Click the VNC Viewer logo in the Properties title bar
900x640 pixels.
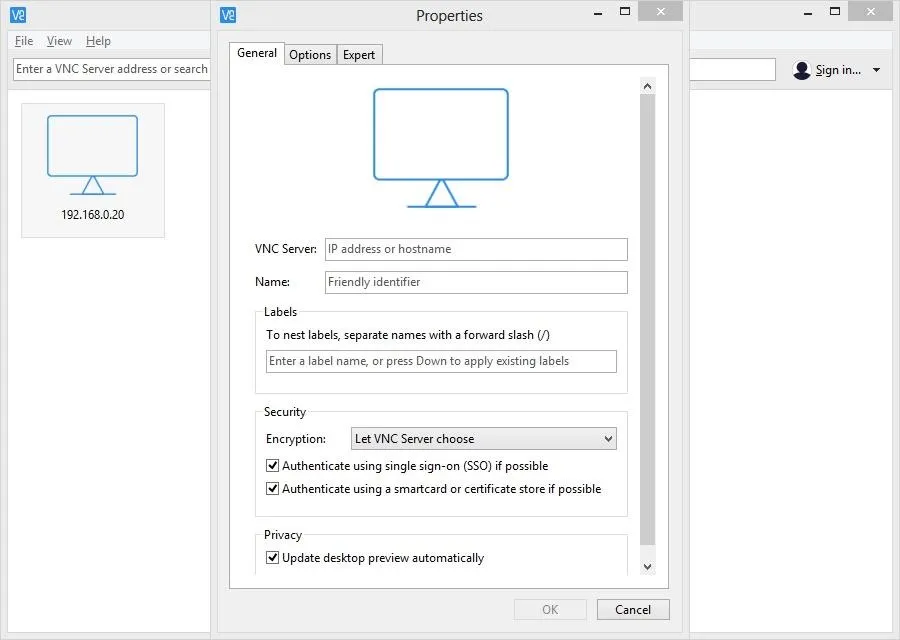pos(228,15)
